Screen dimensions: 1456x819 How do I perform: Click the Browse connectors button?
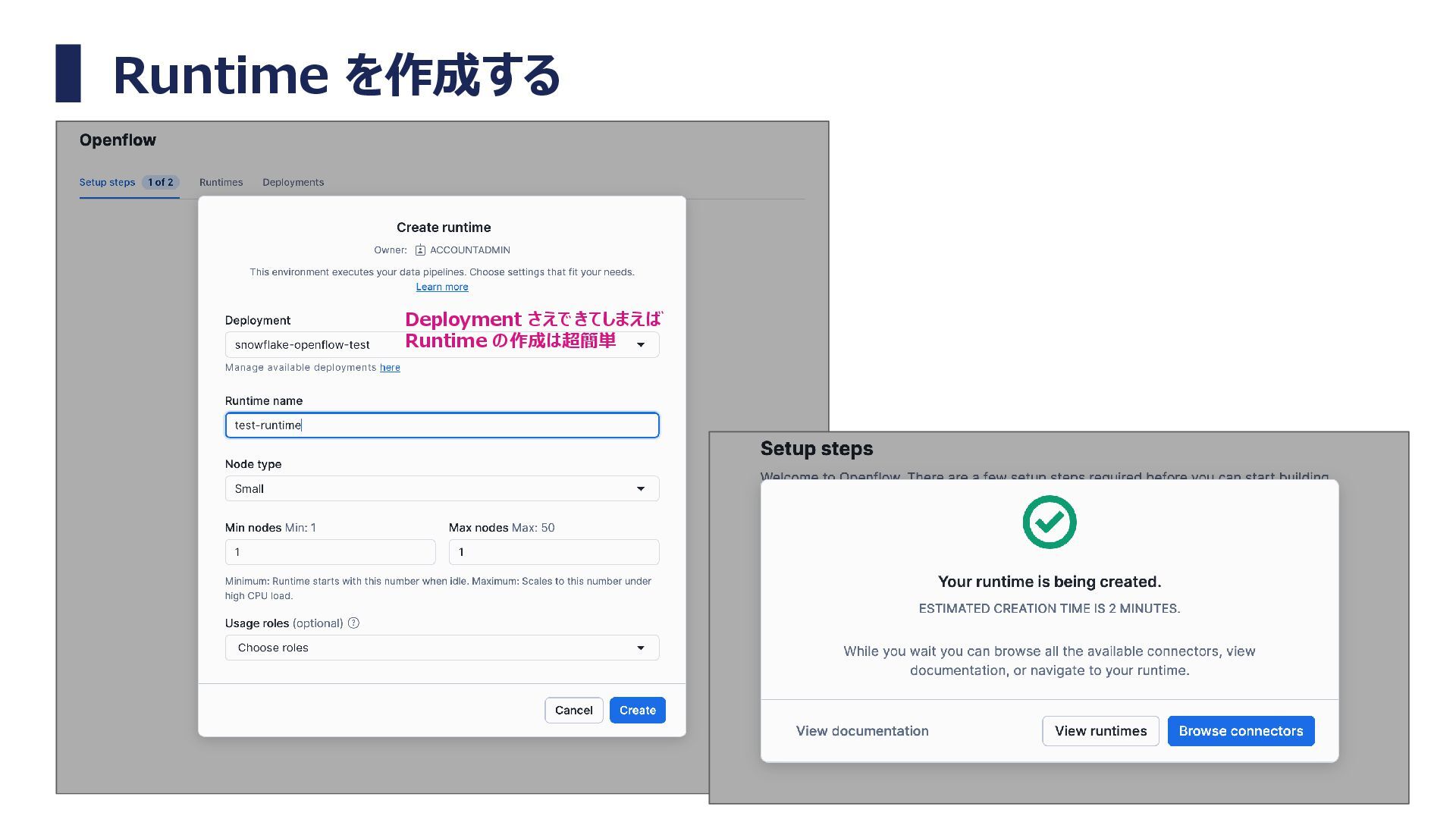click(x=1241, y=731)
